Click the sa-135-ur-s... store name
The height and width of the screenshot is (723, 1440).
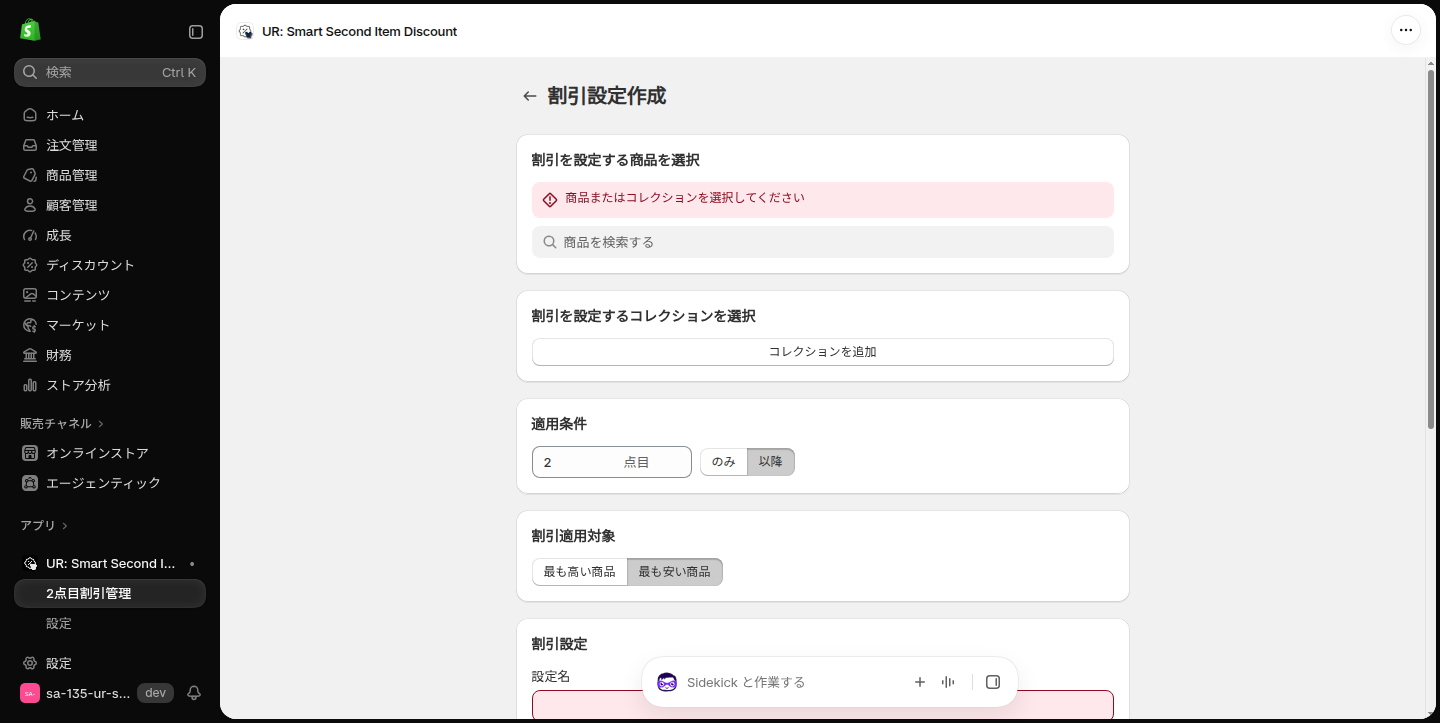pyautogui.click(x=88, y=693)
